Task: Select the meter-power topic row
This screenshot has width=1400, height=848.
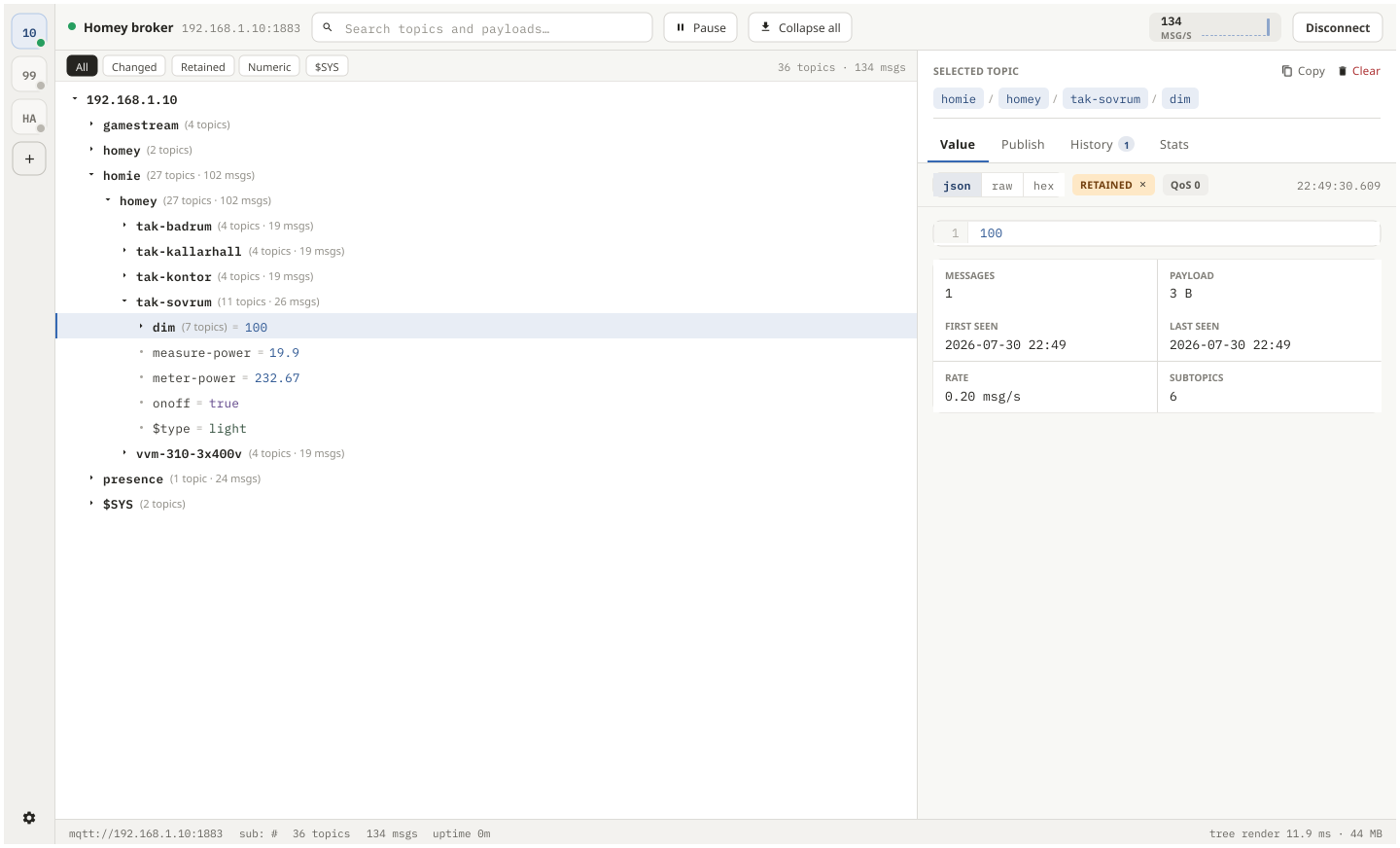Action: point(486,377)
